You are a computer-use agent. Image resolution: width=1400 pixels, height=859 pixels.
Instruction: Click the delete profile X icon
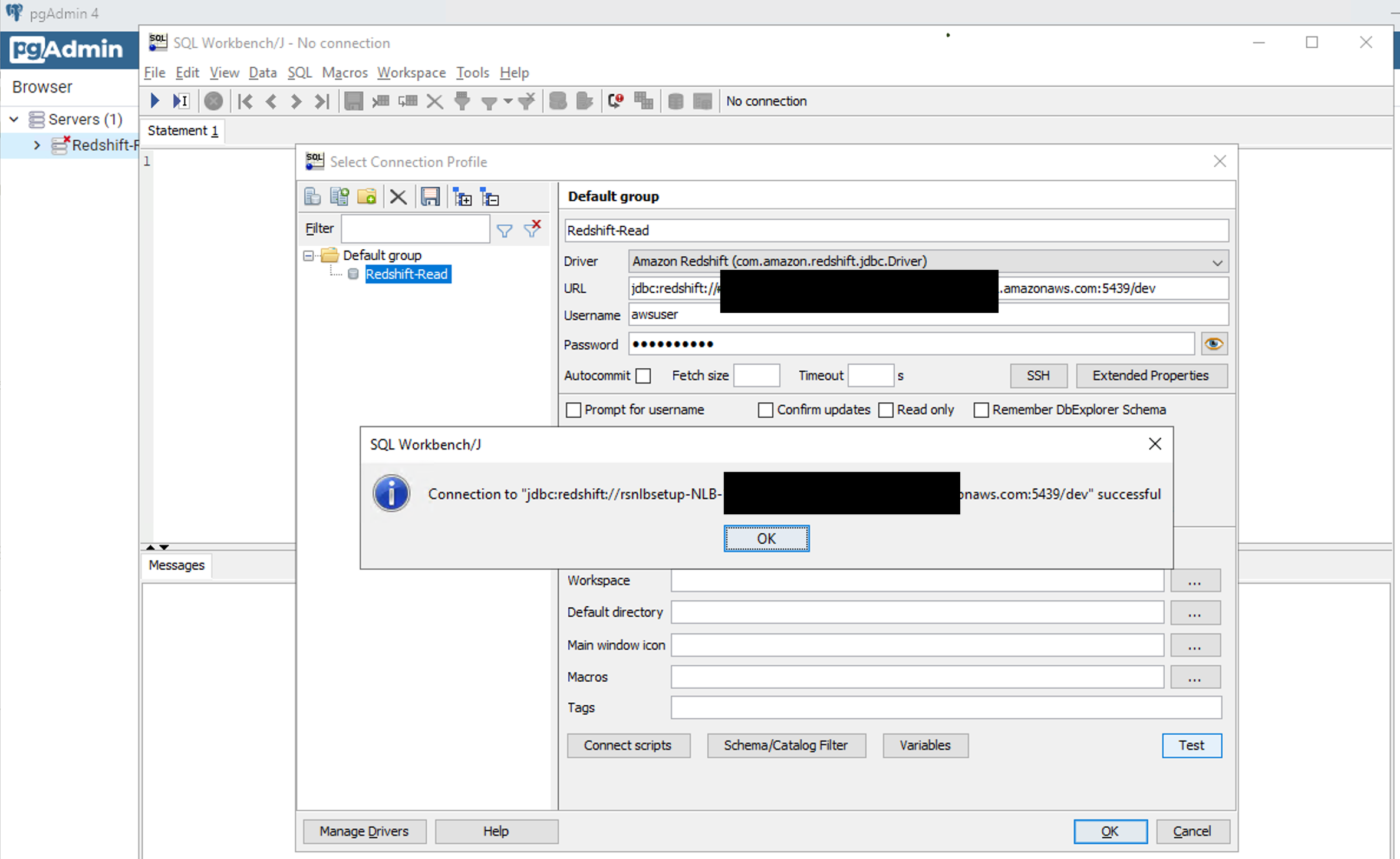[x=398, y=197]
